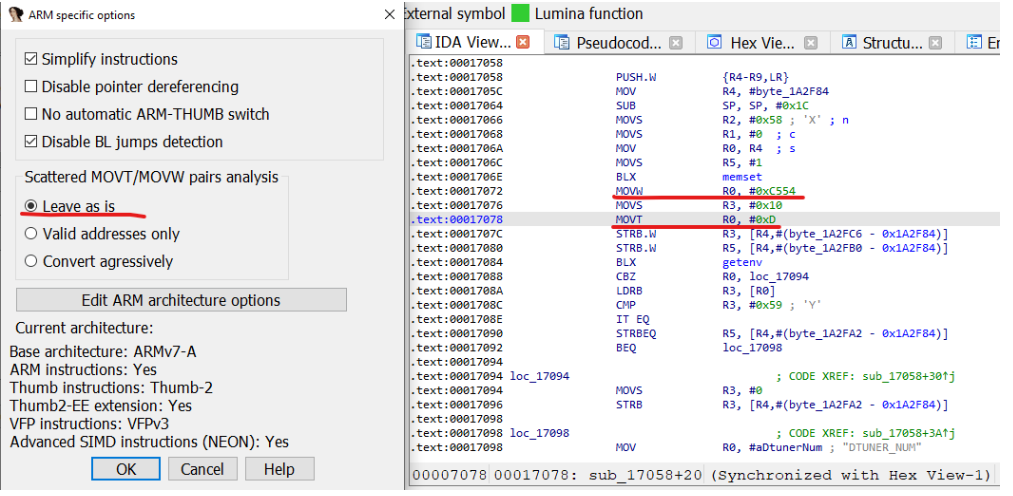The image size is (1013, 496).
Task: Cancel the ARM specific options dialog
Action: click(202, 469)
